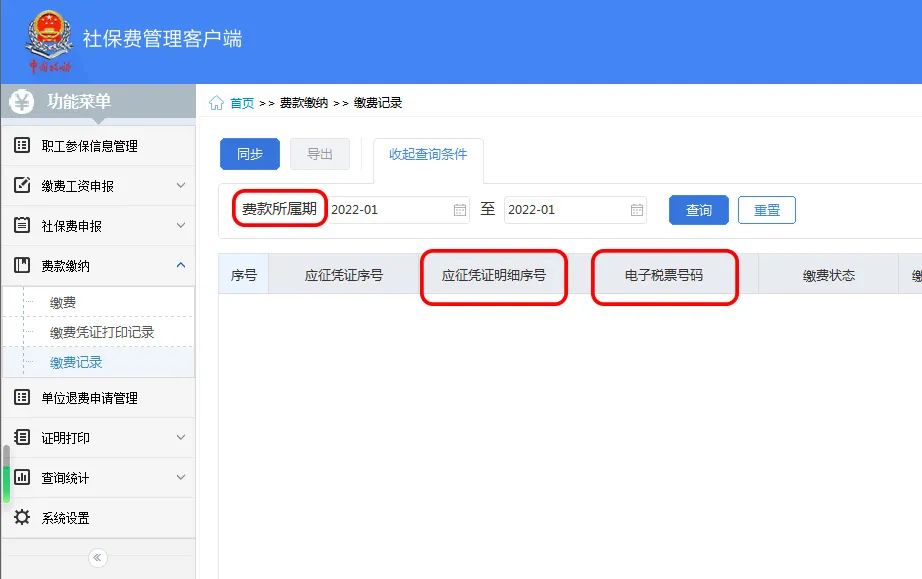
Task: Click the 同步 button
Action: [x=250, y=155]
